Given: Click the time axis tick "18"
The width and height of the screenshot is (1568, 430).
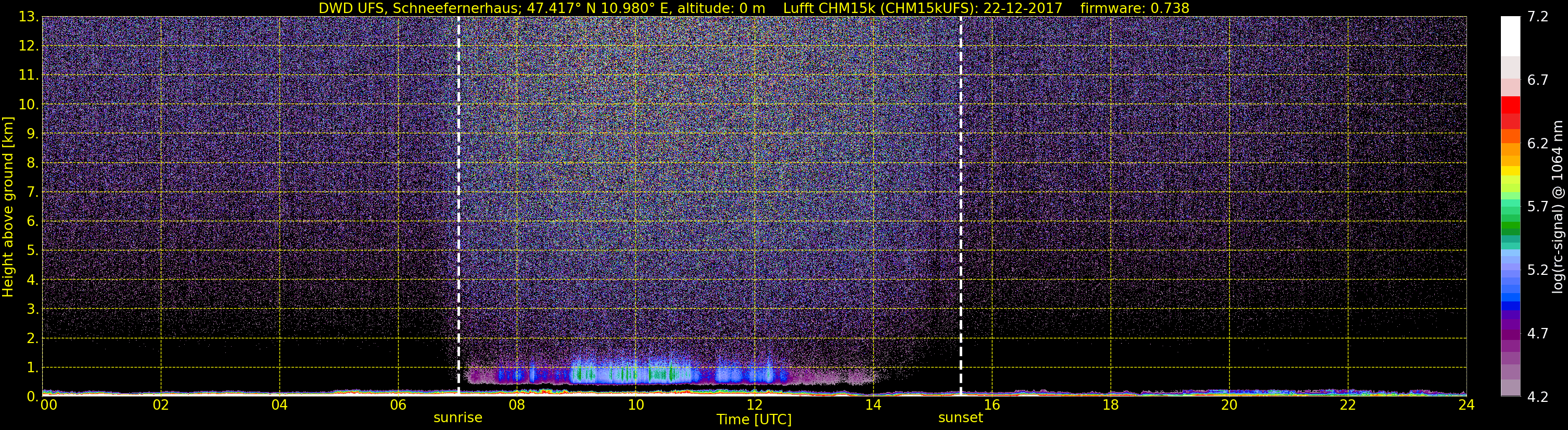Looking at the screenshot, I should [x=1110, y=405].
